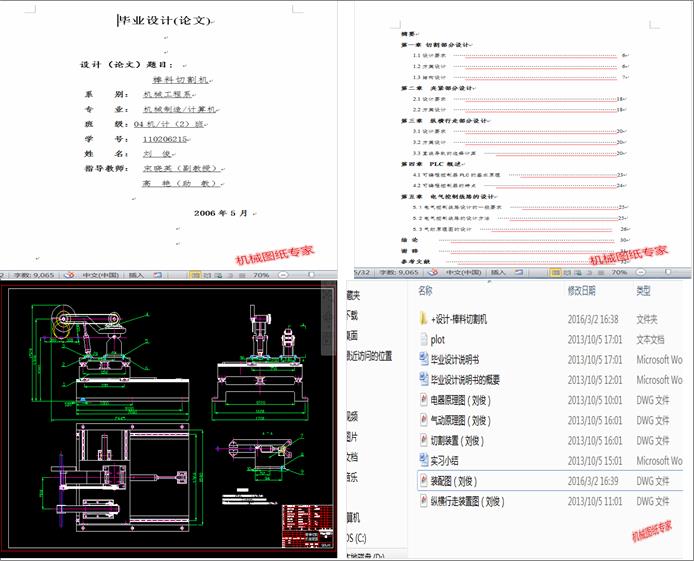Screen dimensions: 694x561
Task: Click 70% zoom level in right Word window
Action: [x=620, y=273]
